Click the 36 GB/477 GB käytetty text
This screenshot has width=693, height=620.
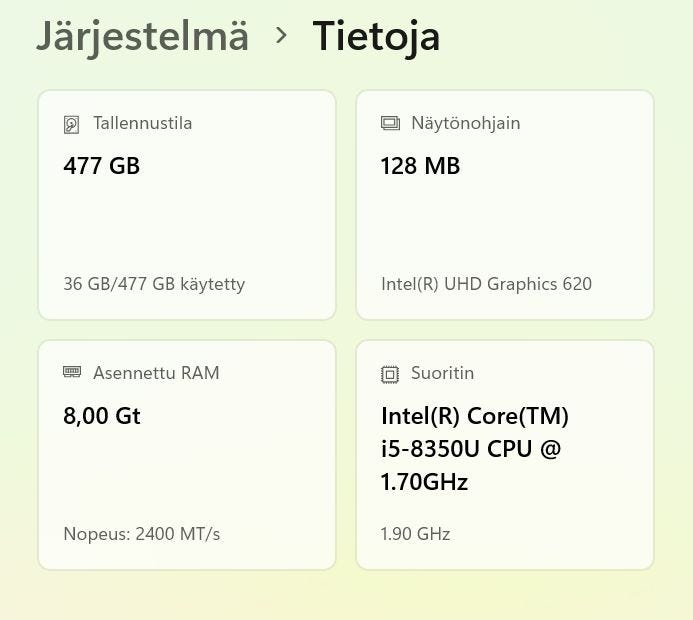154,284
